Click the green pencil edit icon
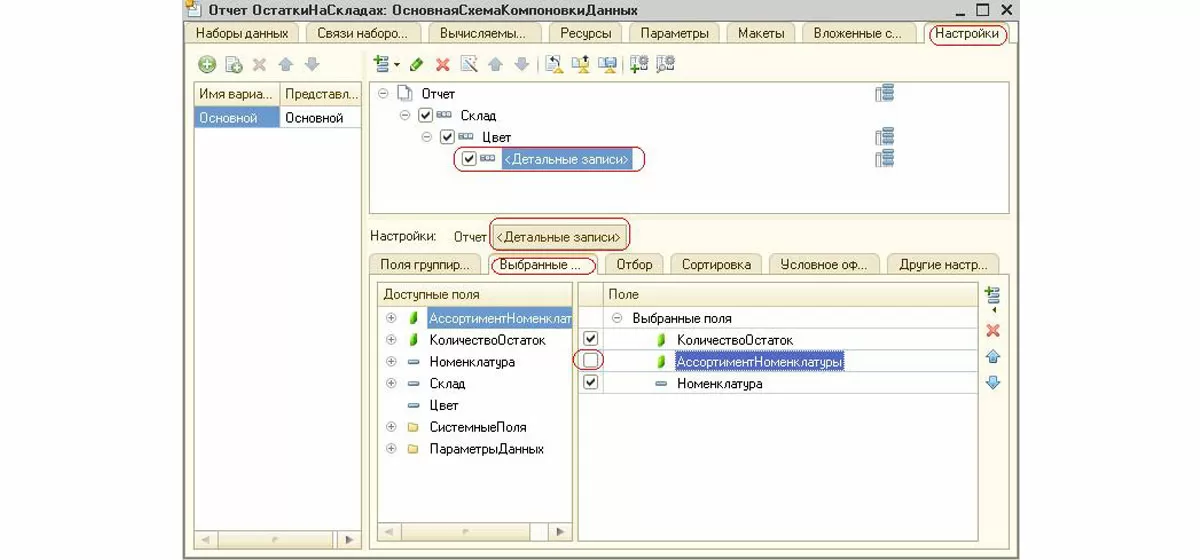This screenshot has width=1200, height=560. pyautogui.click(x=417, y=65)
